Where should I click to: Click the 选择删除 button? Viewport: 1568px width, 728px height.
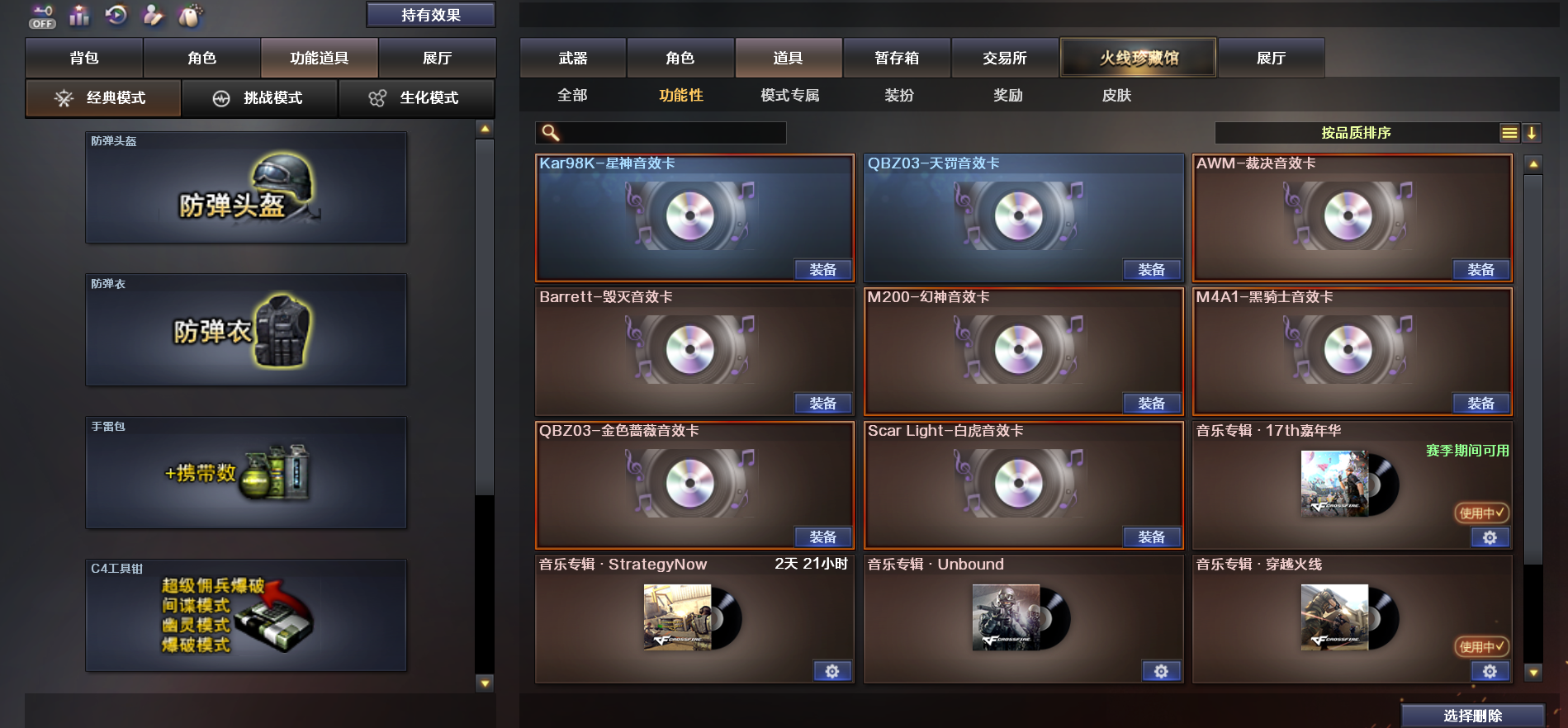pos(1473,716)
